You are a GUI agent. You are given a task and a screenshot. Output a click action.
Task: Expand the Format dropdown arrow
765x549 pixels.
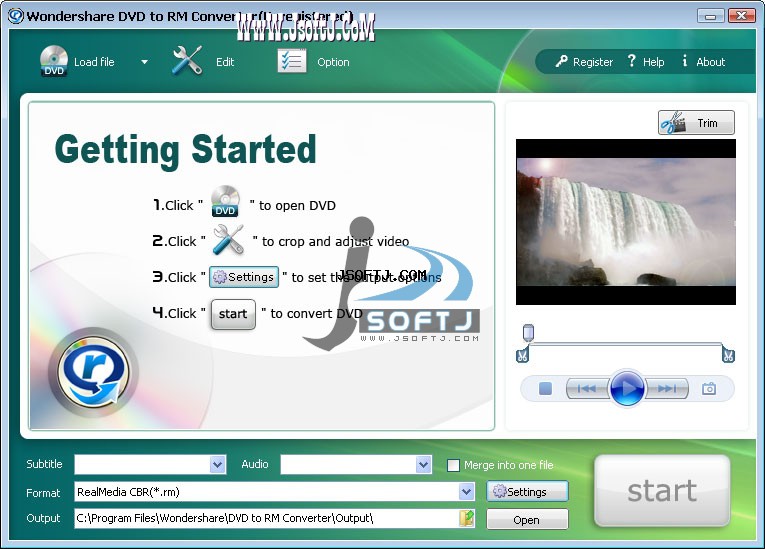(466, 491)
